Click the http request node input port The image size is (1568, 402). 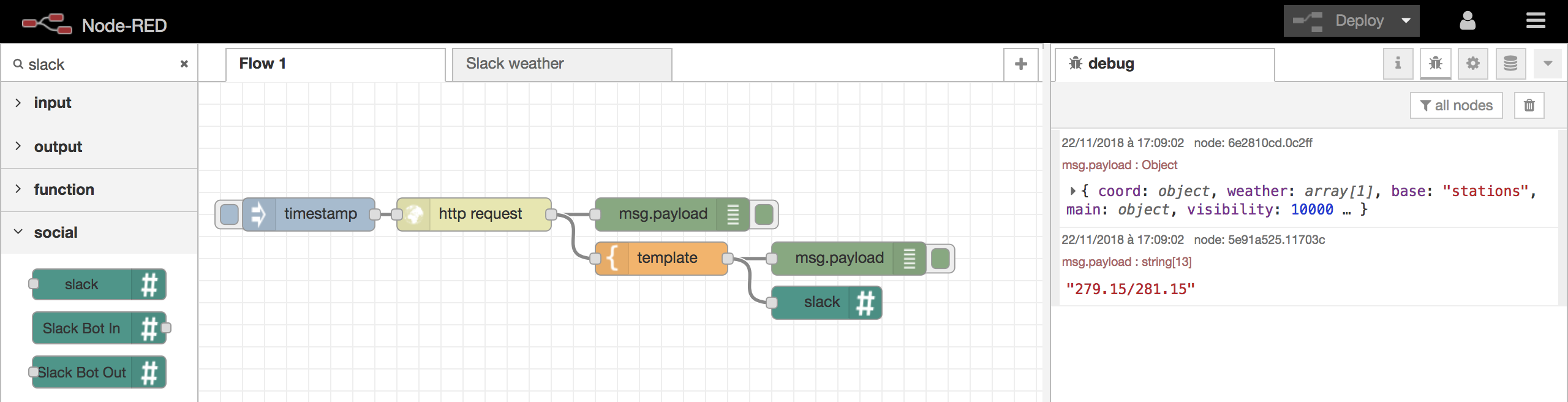click(x=397, y=214)
